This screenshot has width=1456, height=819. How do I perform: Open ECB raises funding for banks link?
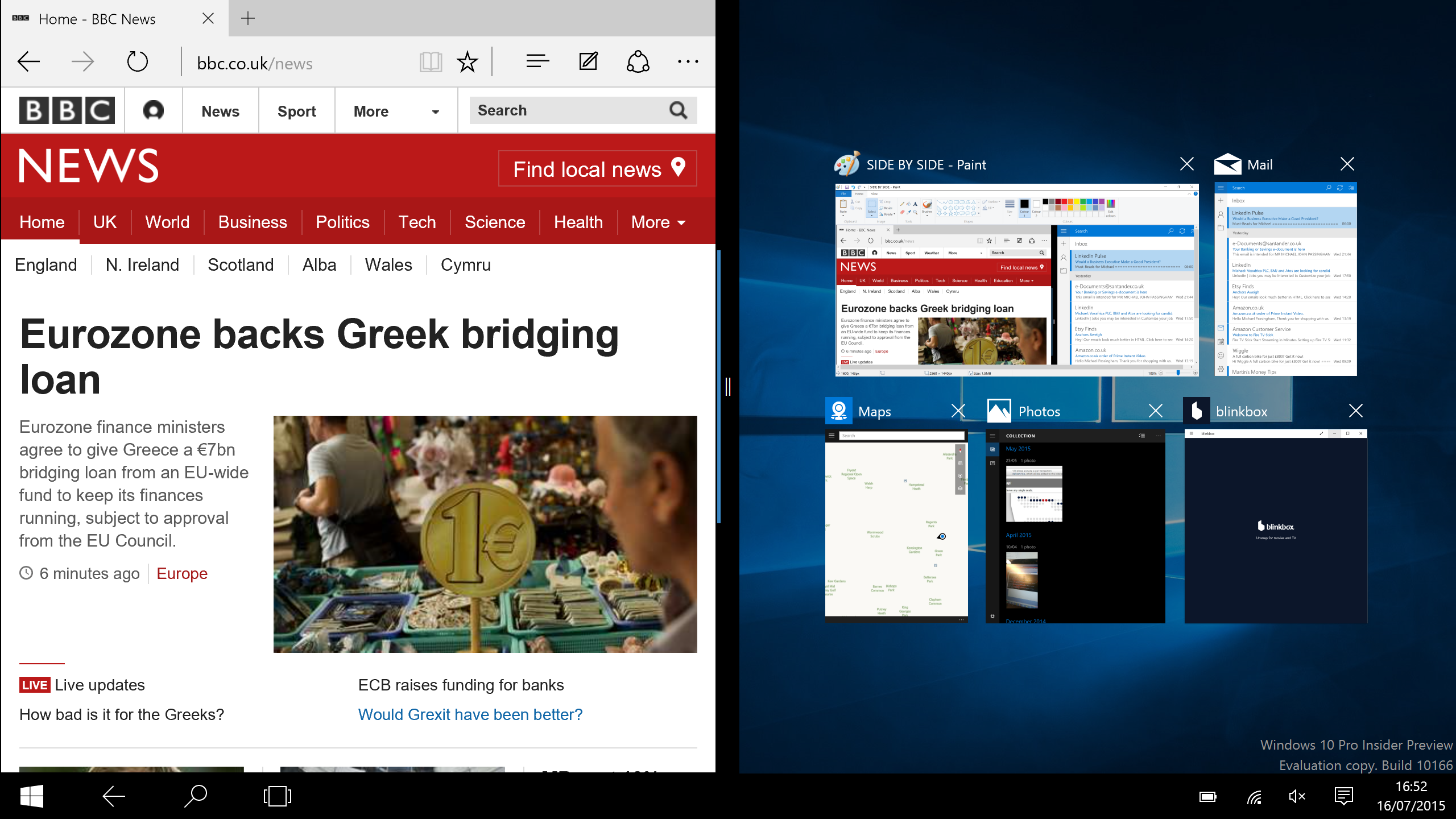click(461, 685)
